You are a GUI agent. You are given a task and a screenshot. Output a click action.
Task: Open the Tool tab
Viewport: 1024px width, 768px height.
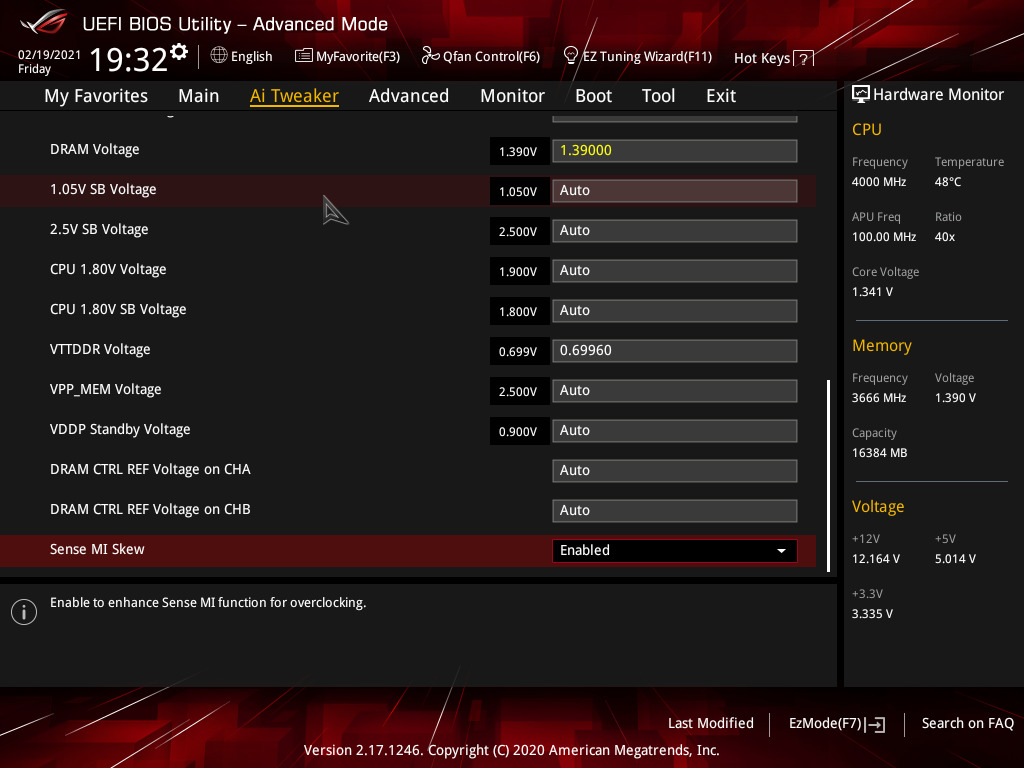658,96
